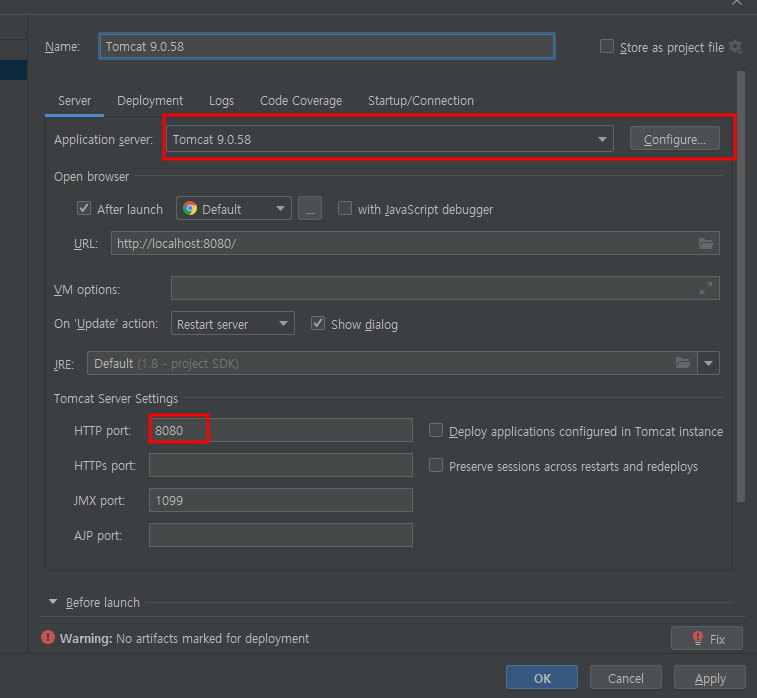This screenshot has height=698, width=757.
Task: Click the vertical scrollbar of the dialog
Action: click(x=741, y=287)
